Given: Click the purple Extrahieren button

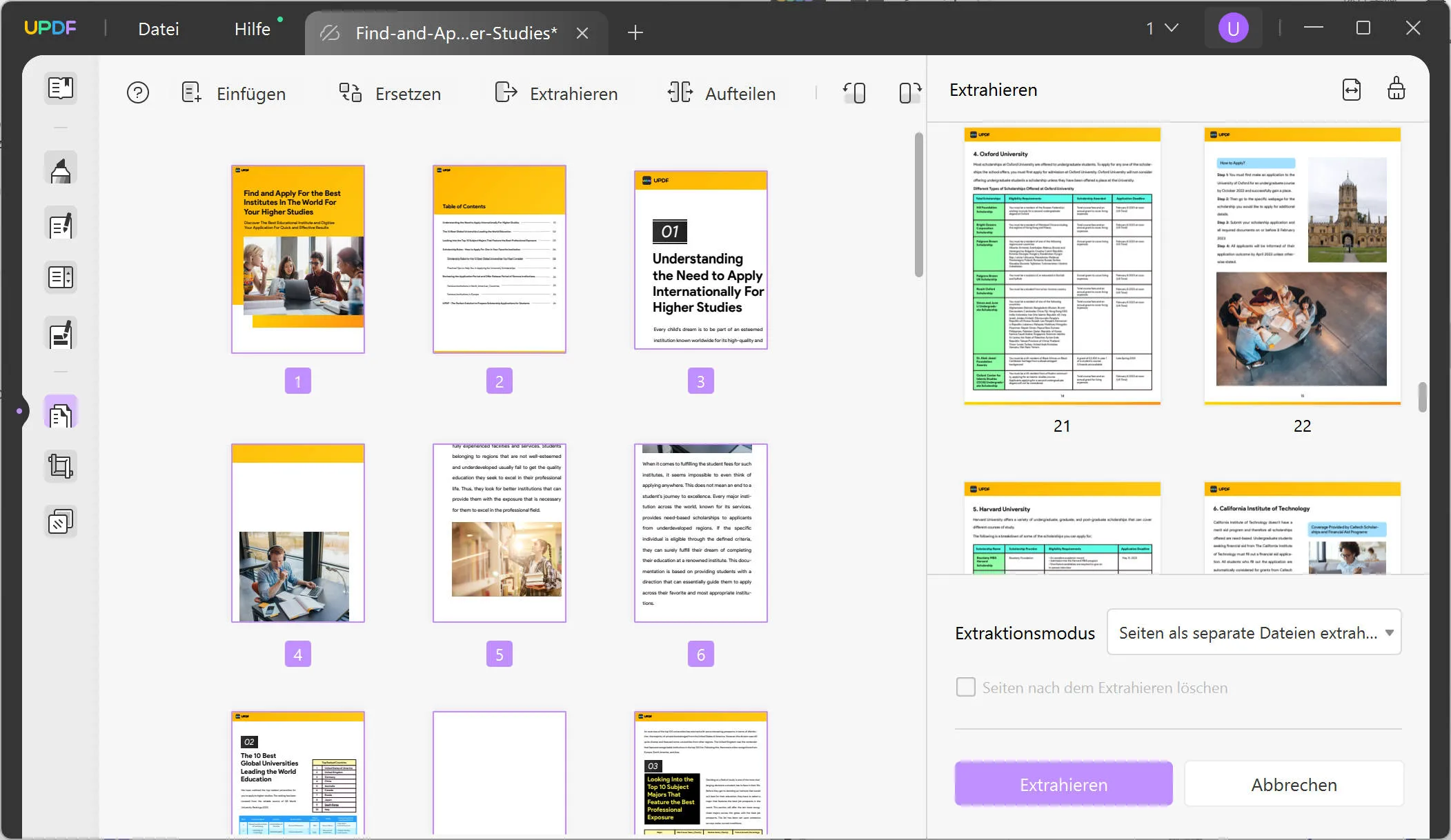Looking at the screenshot, I should [1064, 784].
